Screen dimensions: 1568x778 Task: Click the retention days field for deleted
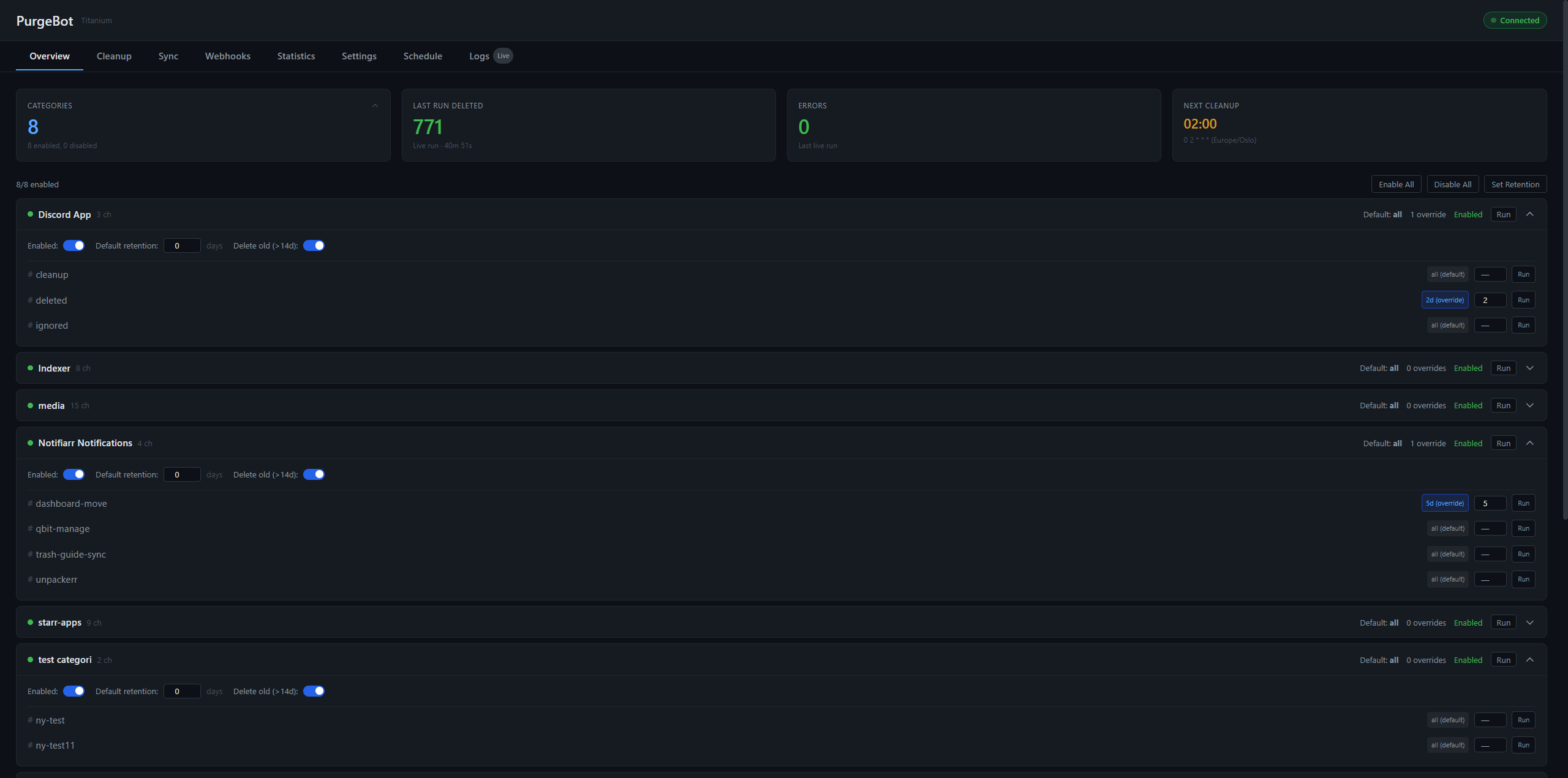(1490, 300)
